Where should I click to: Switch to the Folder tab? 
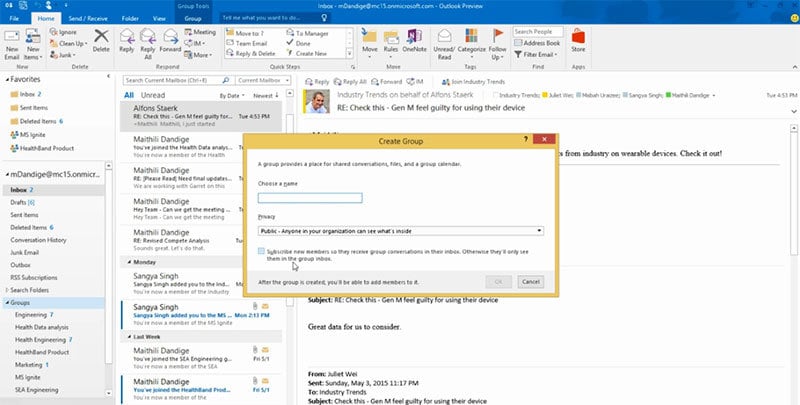tap(130, 18)
